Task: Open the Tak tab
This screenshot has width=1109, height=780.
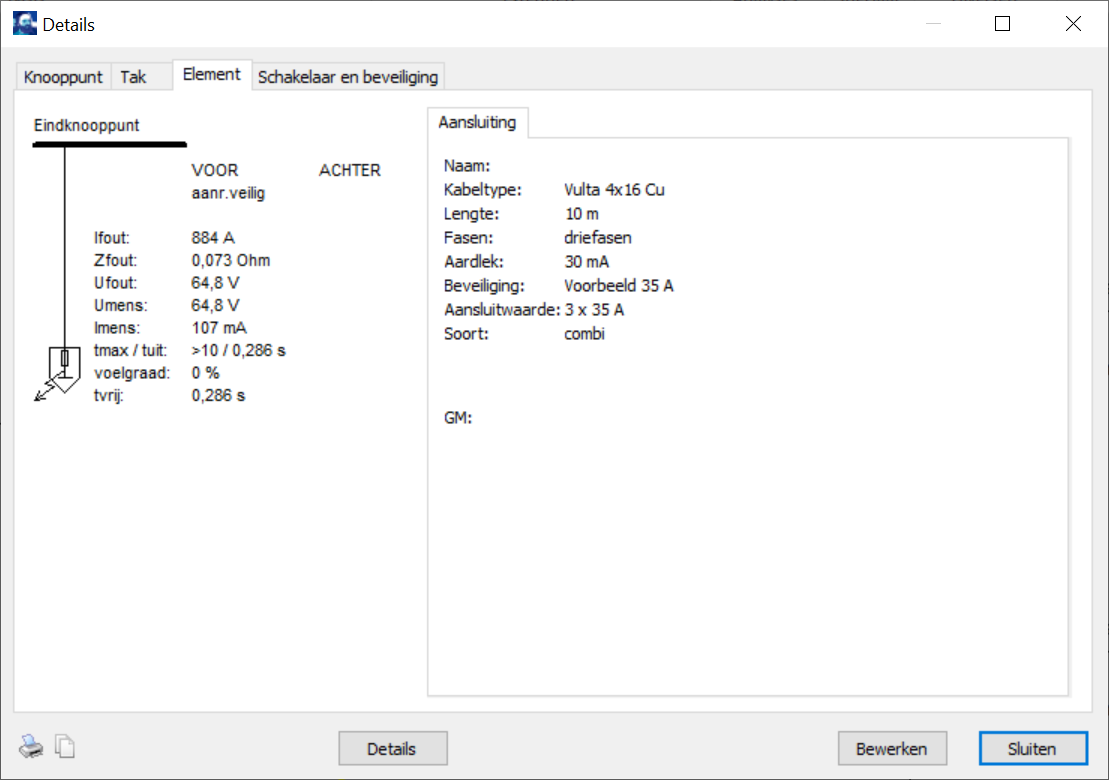Action: pyautogui.click(x=133, y=77)
